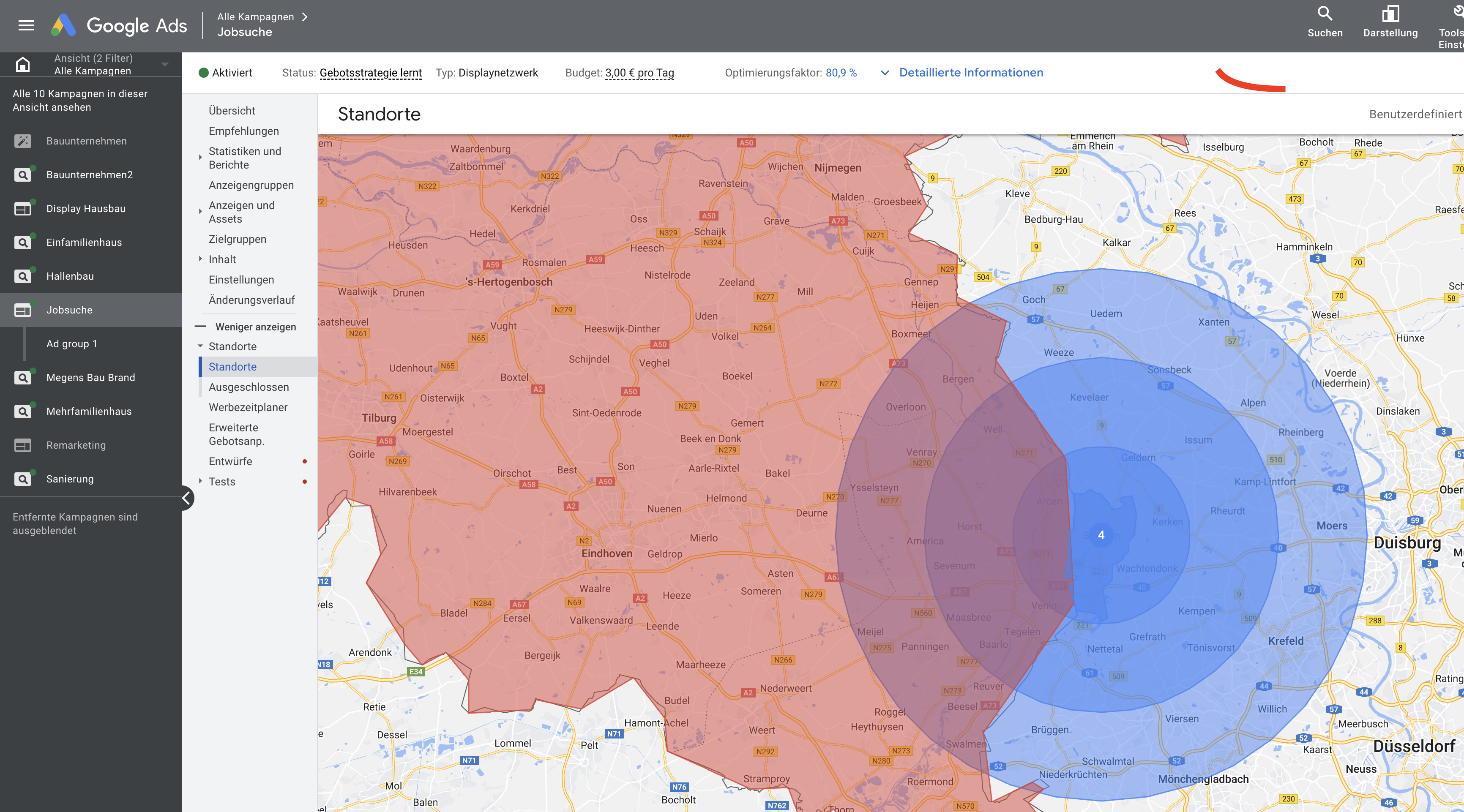Edit the 3,00 € pro Tag budget
1464x812 pixels.
coord(639,73)
